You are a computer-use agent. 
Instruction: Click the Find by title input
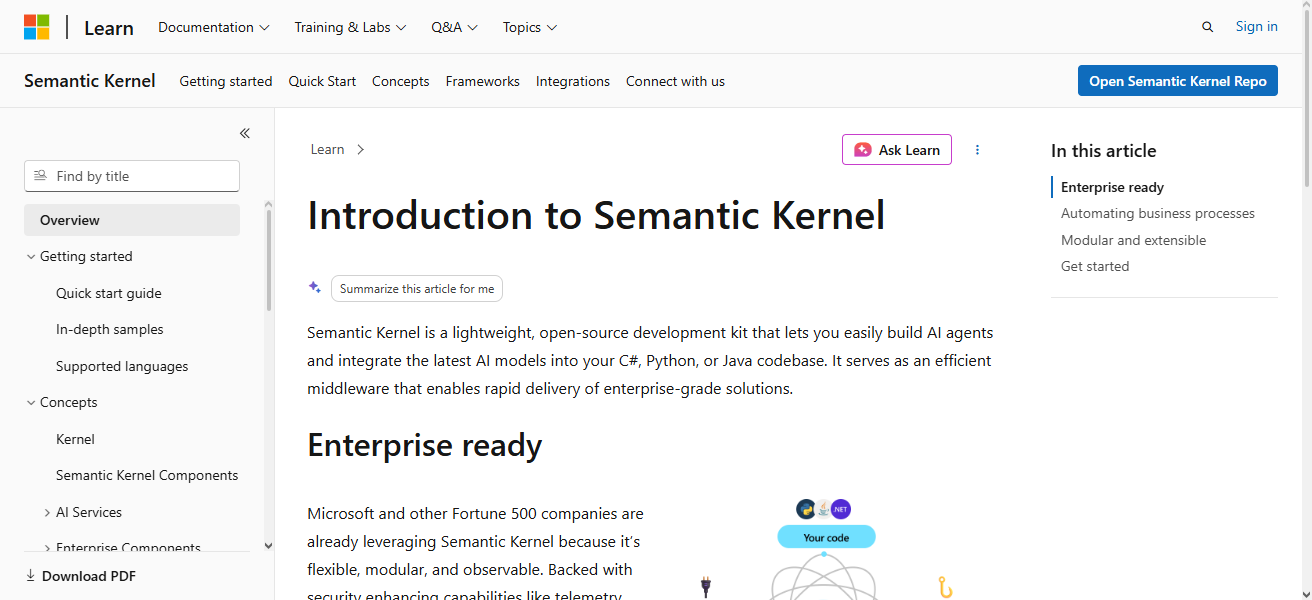132,176
